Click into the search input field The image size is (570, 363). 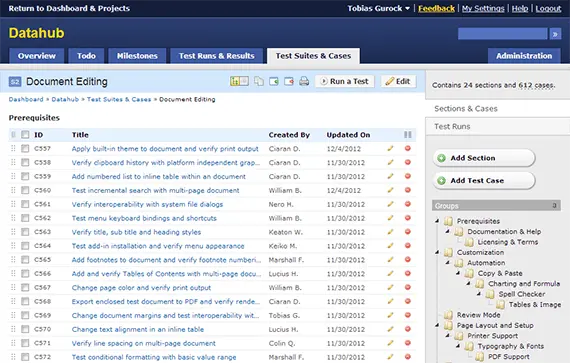(x=502, y=34)
